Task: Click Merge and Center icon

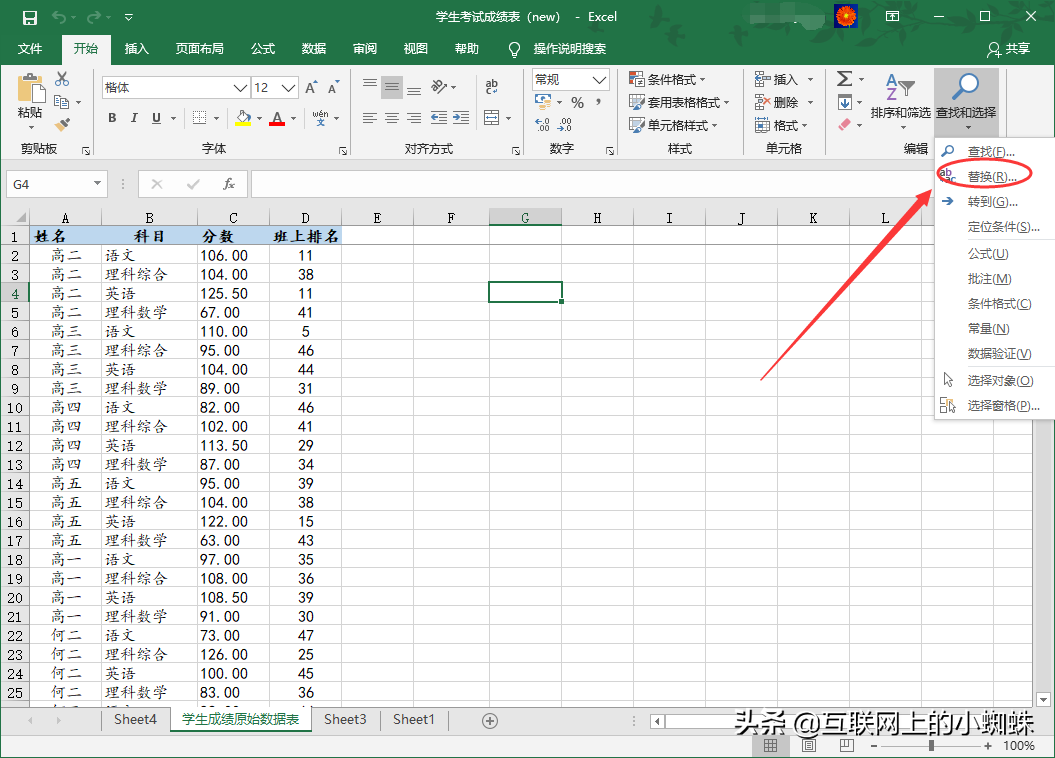Action: tap(492, 118)
